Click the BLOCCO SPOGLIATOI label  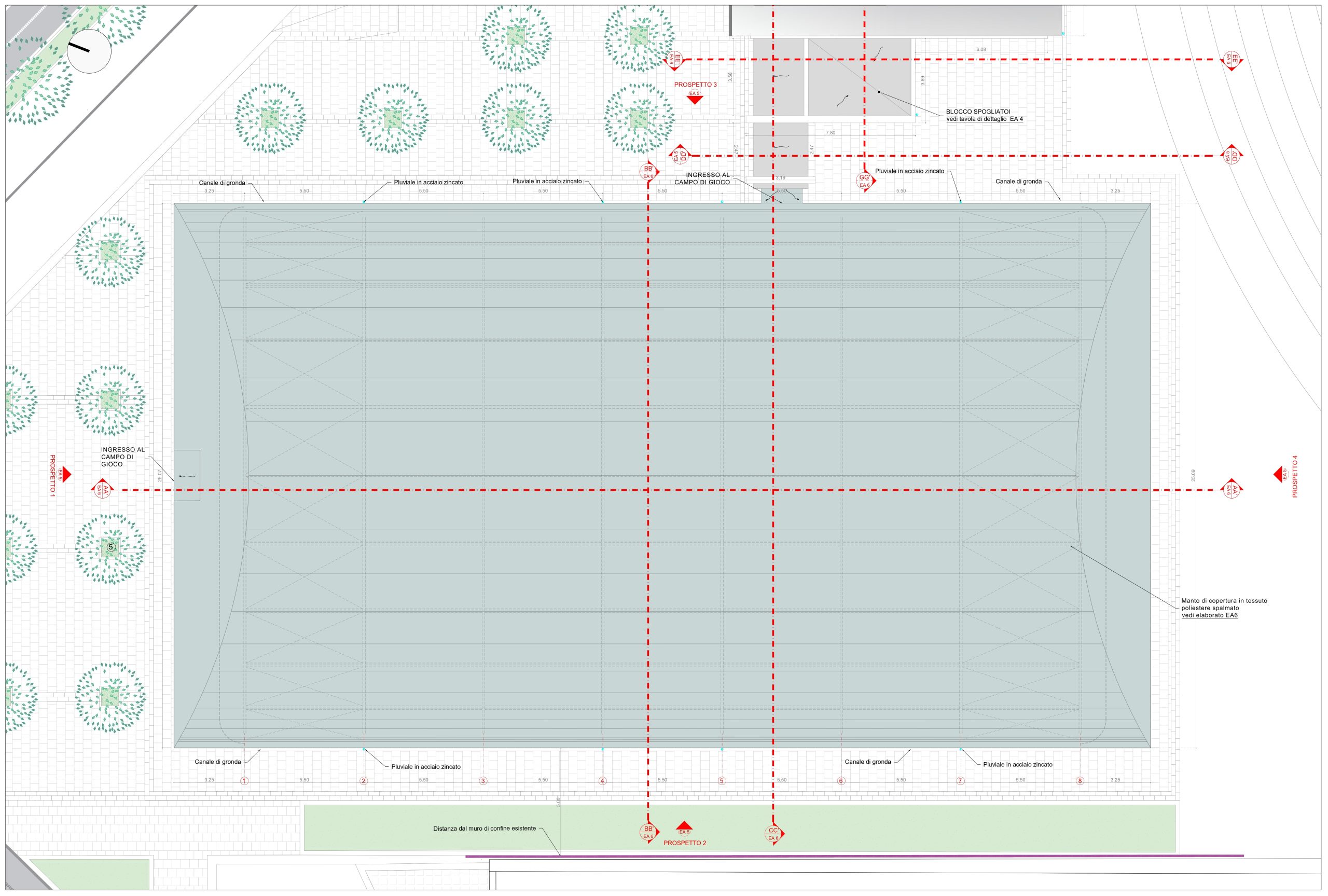click(978, 112)
